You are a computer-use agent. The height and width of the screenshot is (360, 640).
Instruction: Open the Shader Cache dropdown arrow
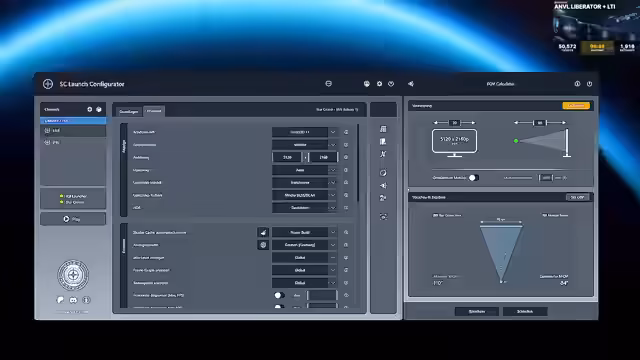click(333, 232)
